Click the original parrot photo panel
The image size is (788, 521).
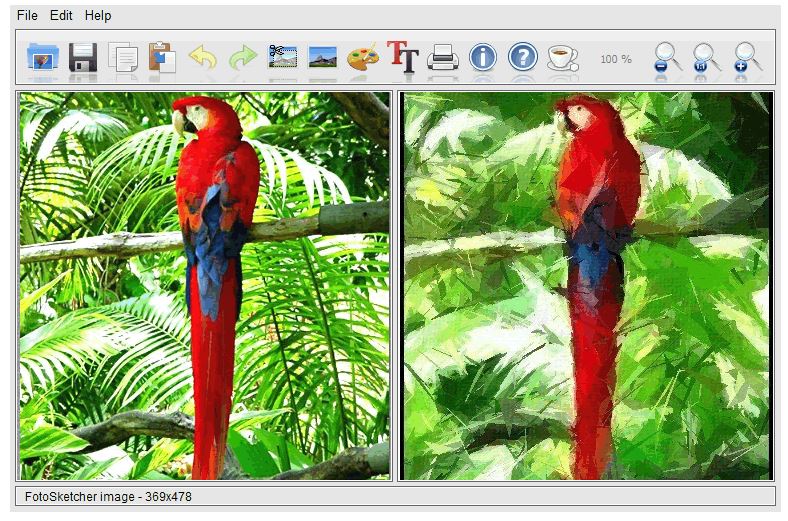tap(204, 286)
